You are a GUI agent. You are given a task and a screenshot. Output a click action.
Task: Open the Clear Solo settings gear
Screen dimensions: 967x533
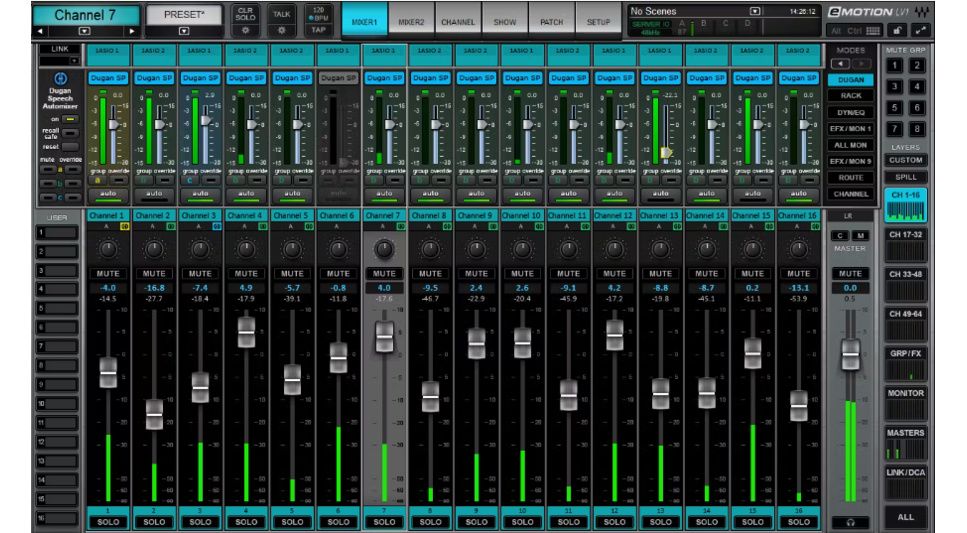point(245,30)
